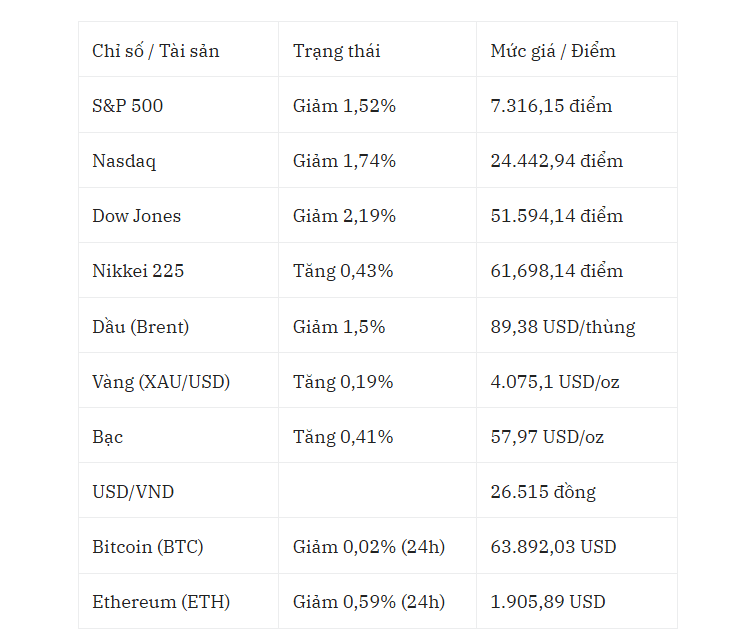Click the Nasdaq index name cell
This screenshot has width=755, height=644.
[124, 161]
